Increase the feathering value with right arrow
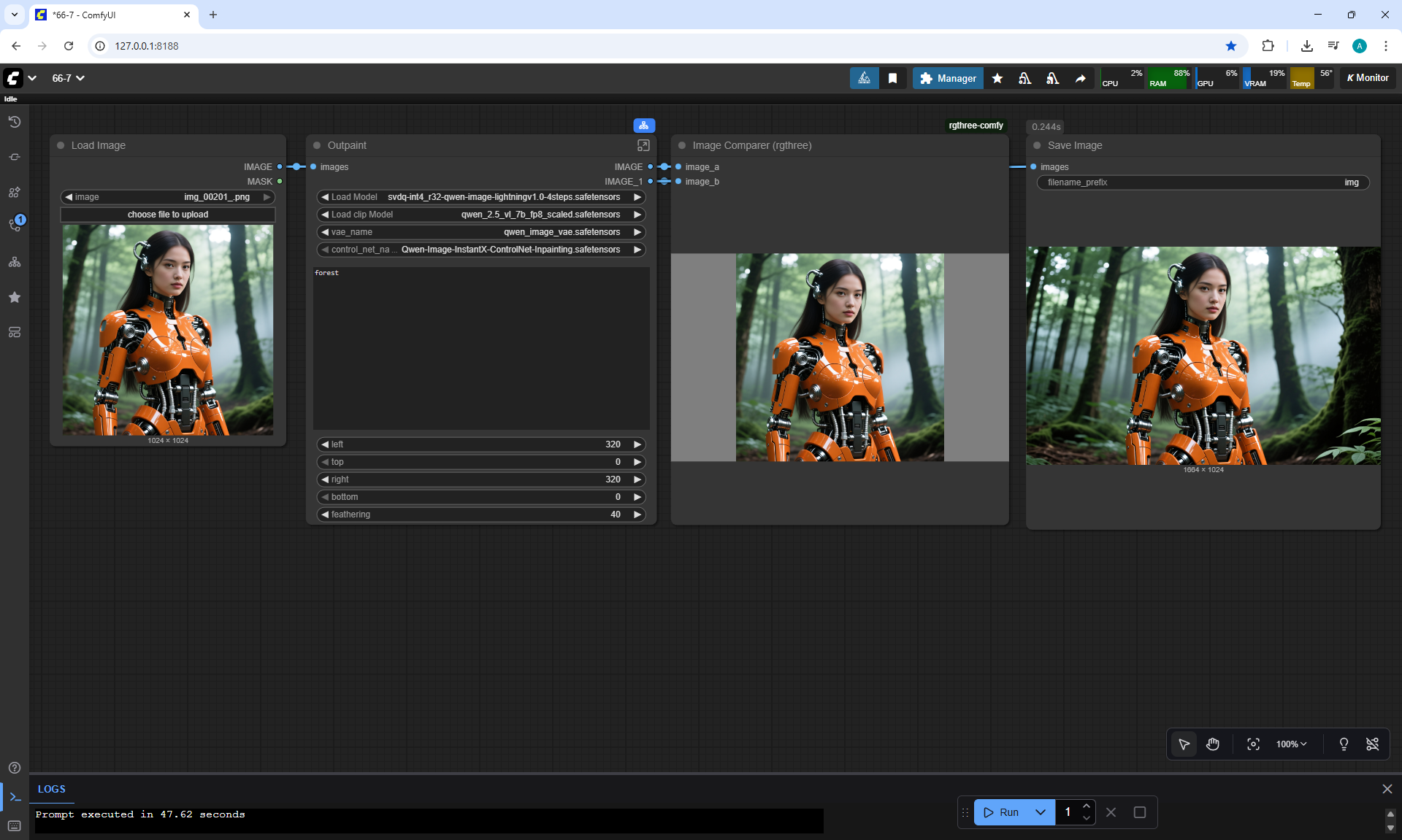Viewport: 1402px width, 840px height. click(x=637, y=515)
